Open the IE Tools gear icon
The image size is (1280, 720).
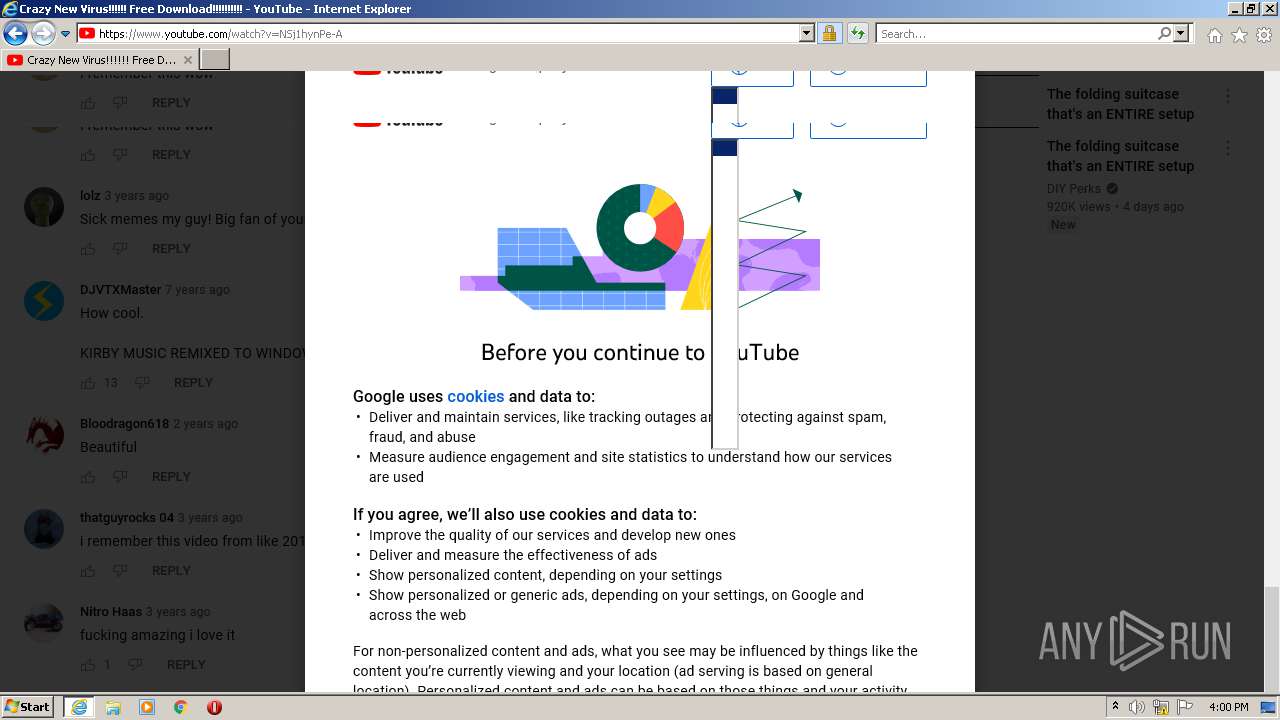pyautogui.click(x=1264, y=35)
